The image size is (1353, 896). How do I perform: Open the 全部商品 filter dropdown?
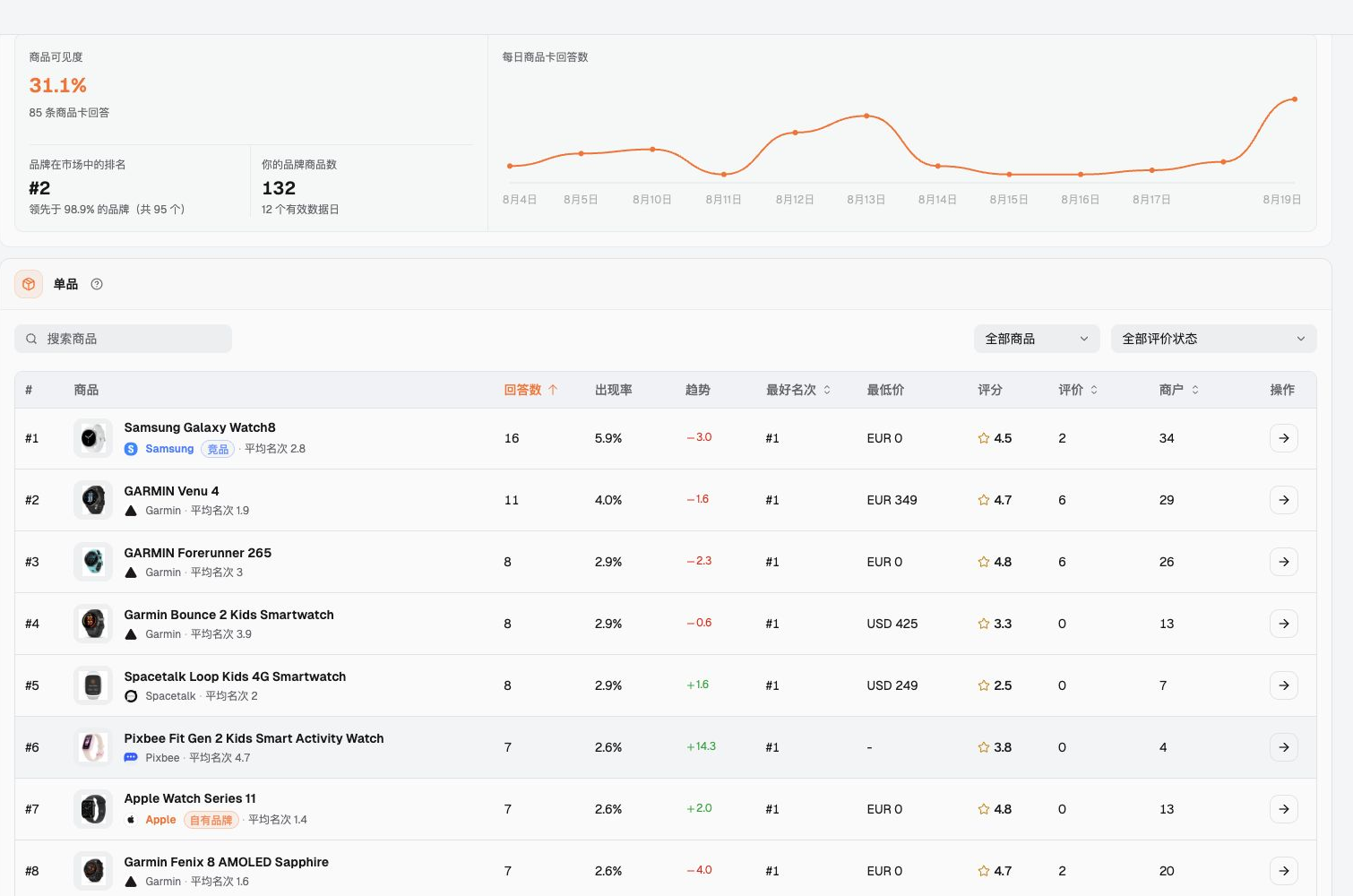coord(1037,339)
